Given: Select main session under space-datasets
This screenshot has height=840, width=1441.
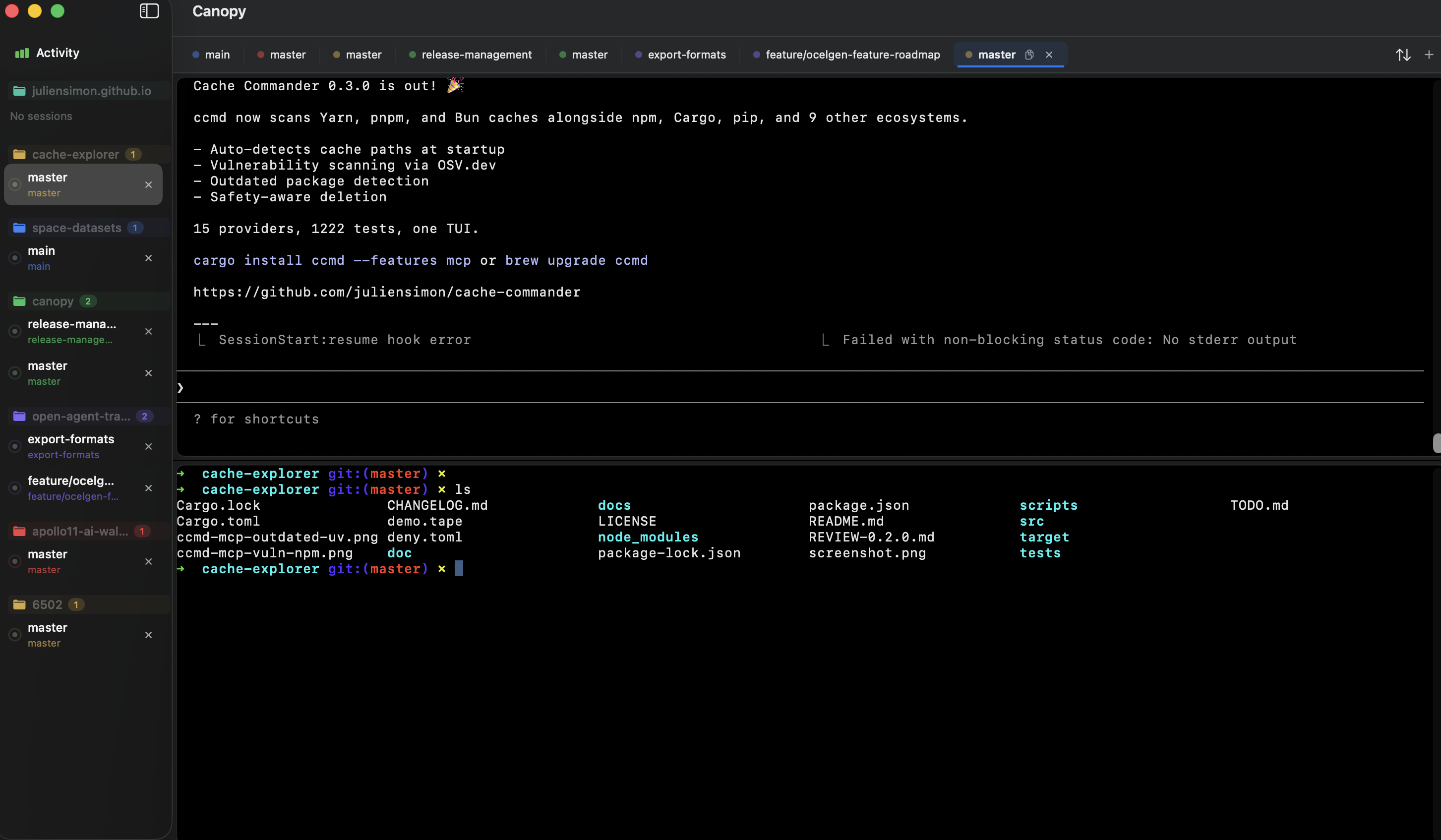Looking at the screenshot, I should click(x=83, y=258).
